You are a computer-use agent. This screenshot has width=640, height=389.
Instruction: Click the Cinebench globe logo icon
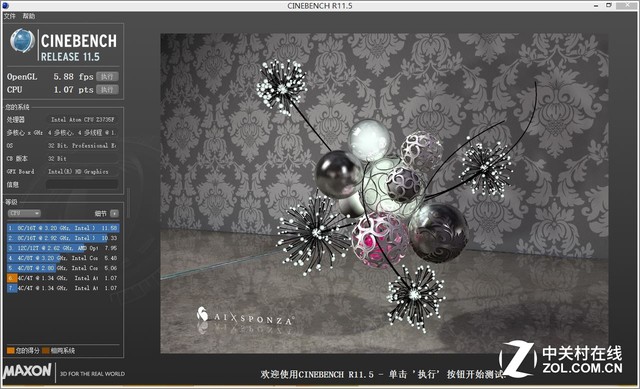(22, 41)
